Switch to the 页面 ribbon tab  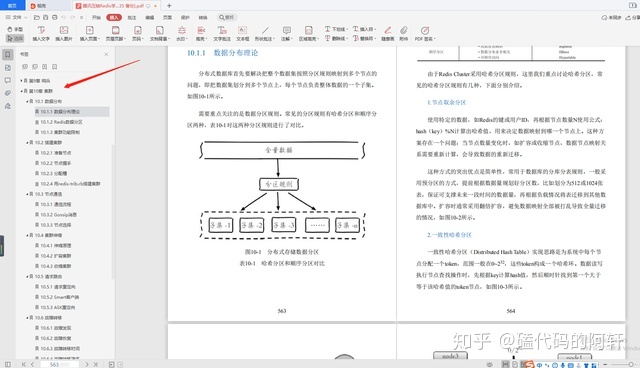pyautogui.click(x=167, y=18)
